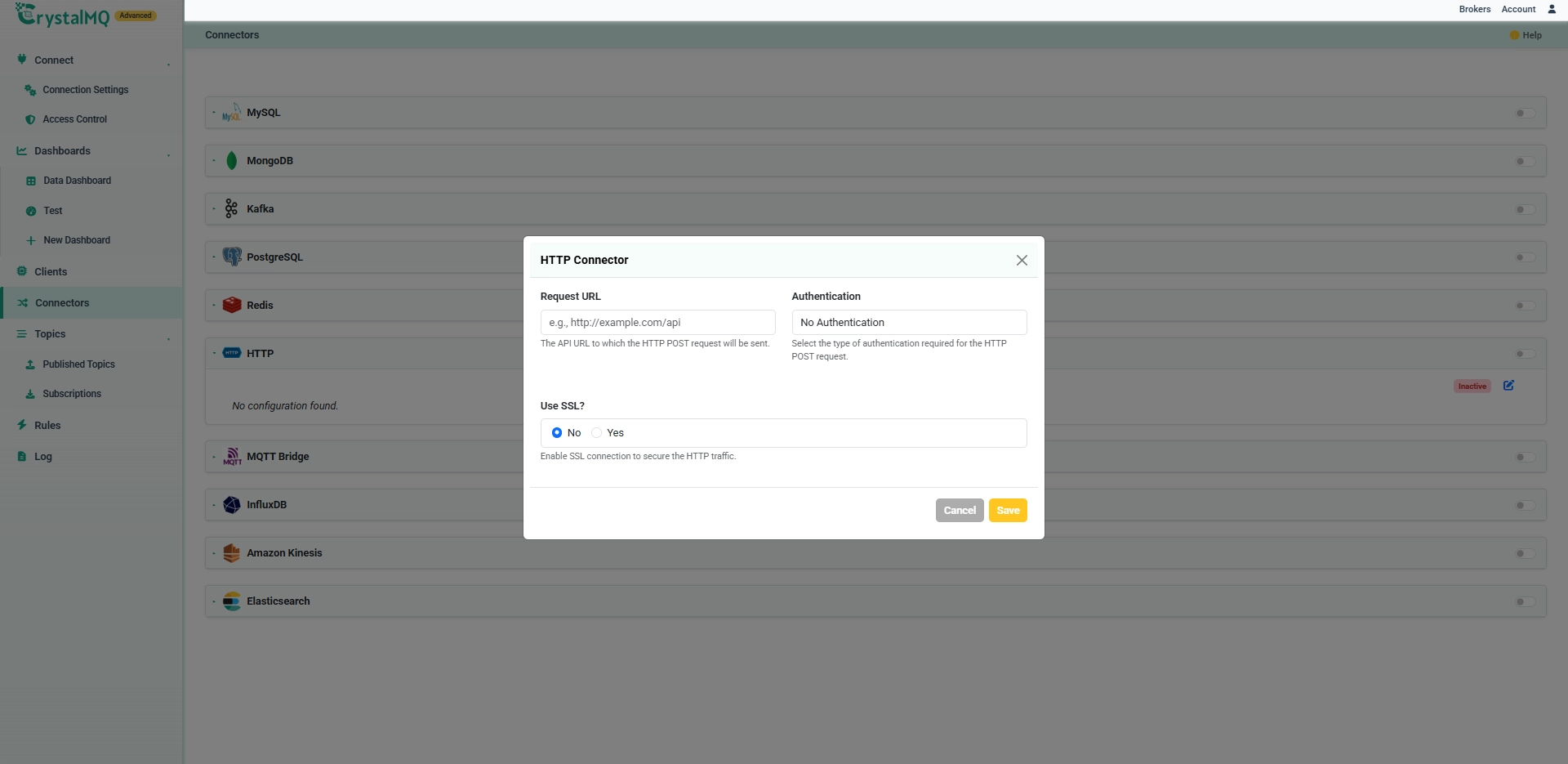Image resolution: width=1568 pixels, height=764 pixels.
Task: Click the PostgreSQL elephant icon
Action: [x=232, y=257]
